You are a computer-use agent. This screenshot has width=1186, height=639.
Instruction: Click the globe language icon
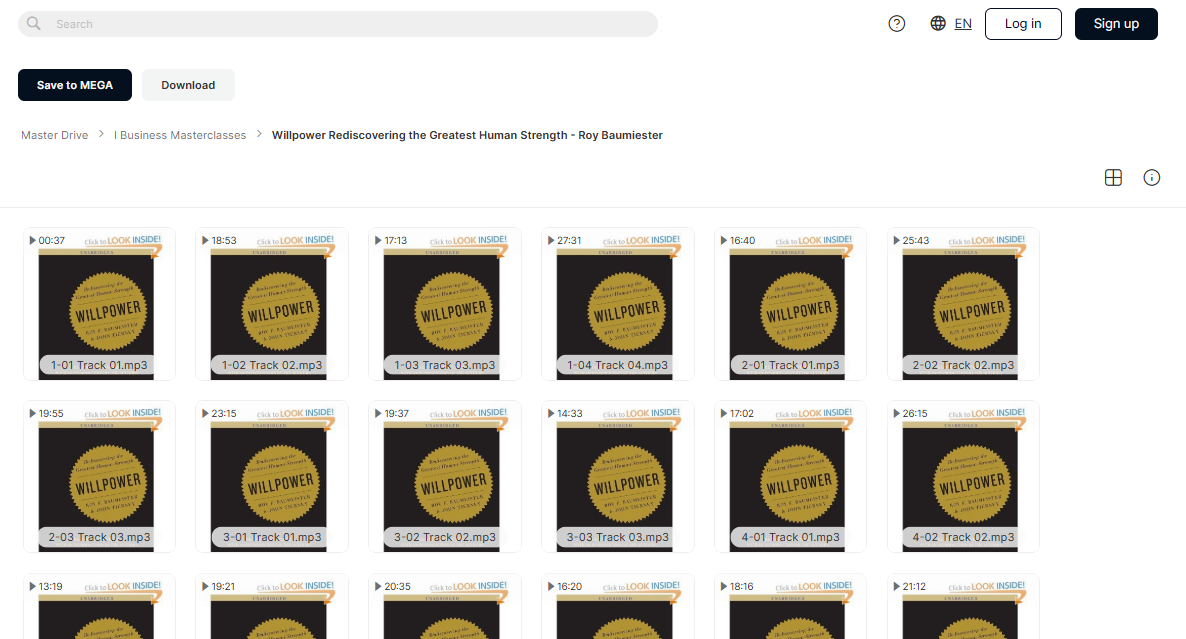938,23
